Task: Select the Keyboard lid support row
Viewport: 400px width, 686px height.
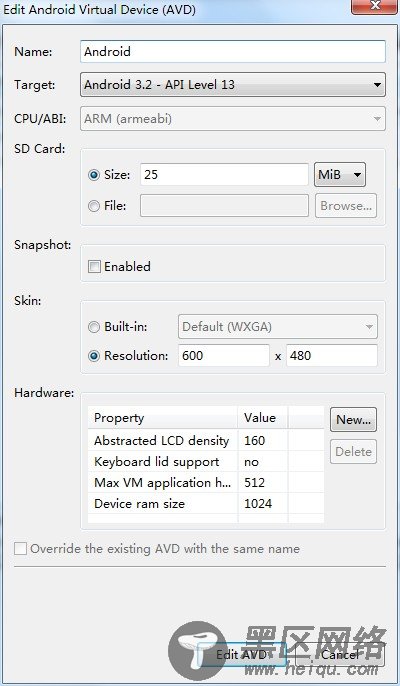Action: point(206,462)
